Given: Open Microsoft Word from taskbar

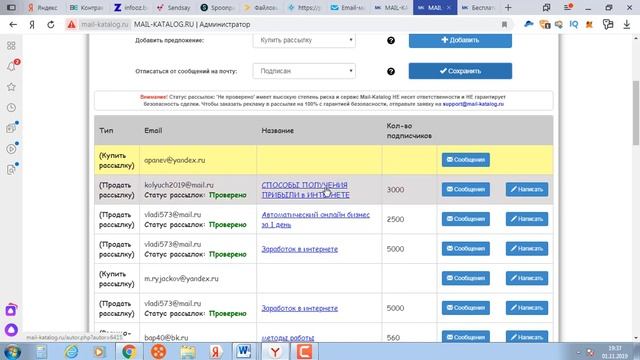Looking at the screenshot, I should 244,351.
